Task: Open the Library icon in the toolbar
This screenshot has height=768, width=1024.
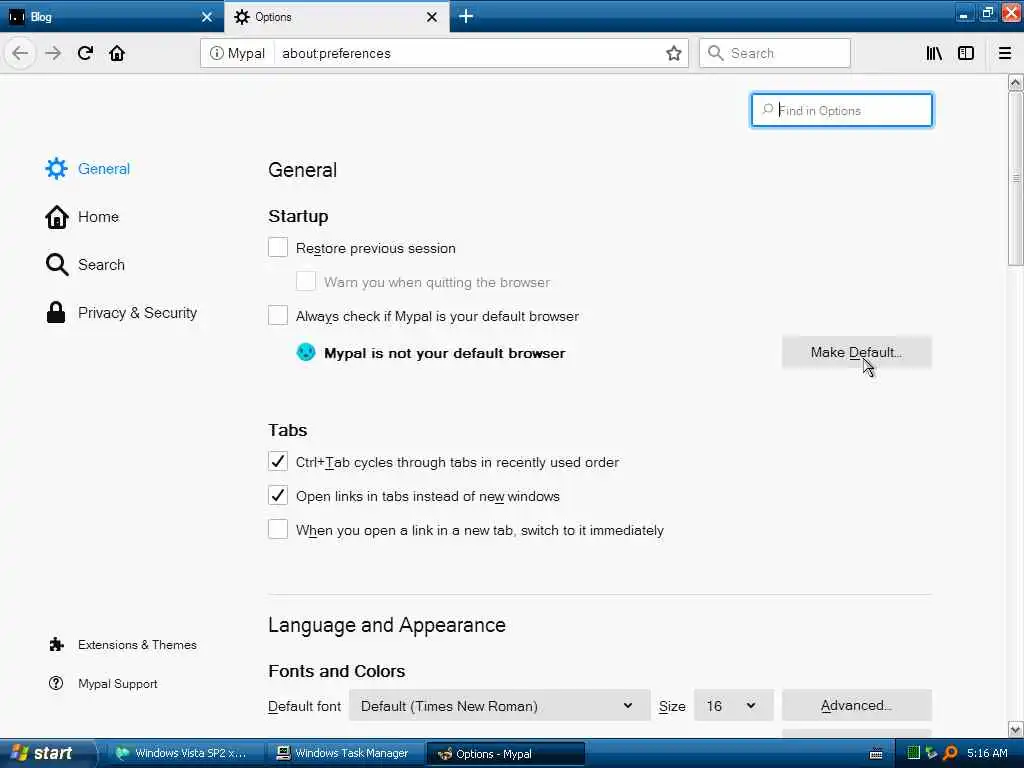Action: 934,53
